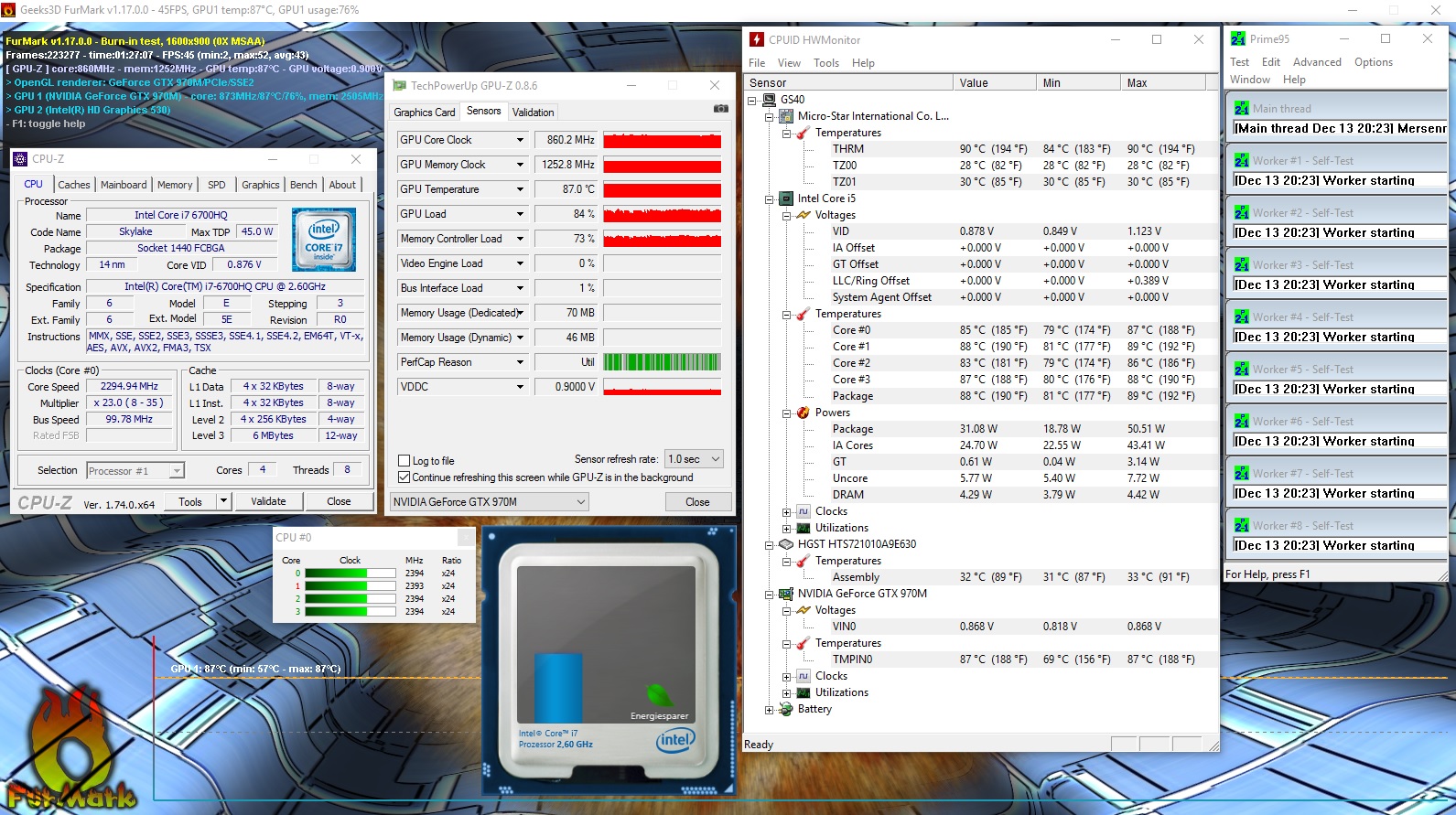Open the Validation tab in GPU-Z

pyautogui.click(x=533, y=113)
